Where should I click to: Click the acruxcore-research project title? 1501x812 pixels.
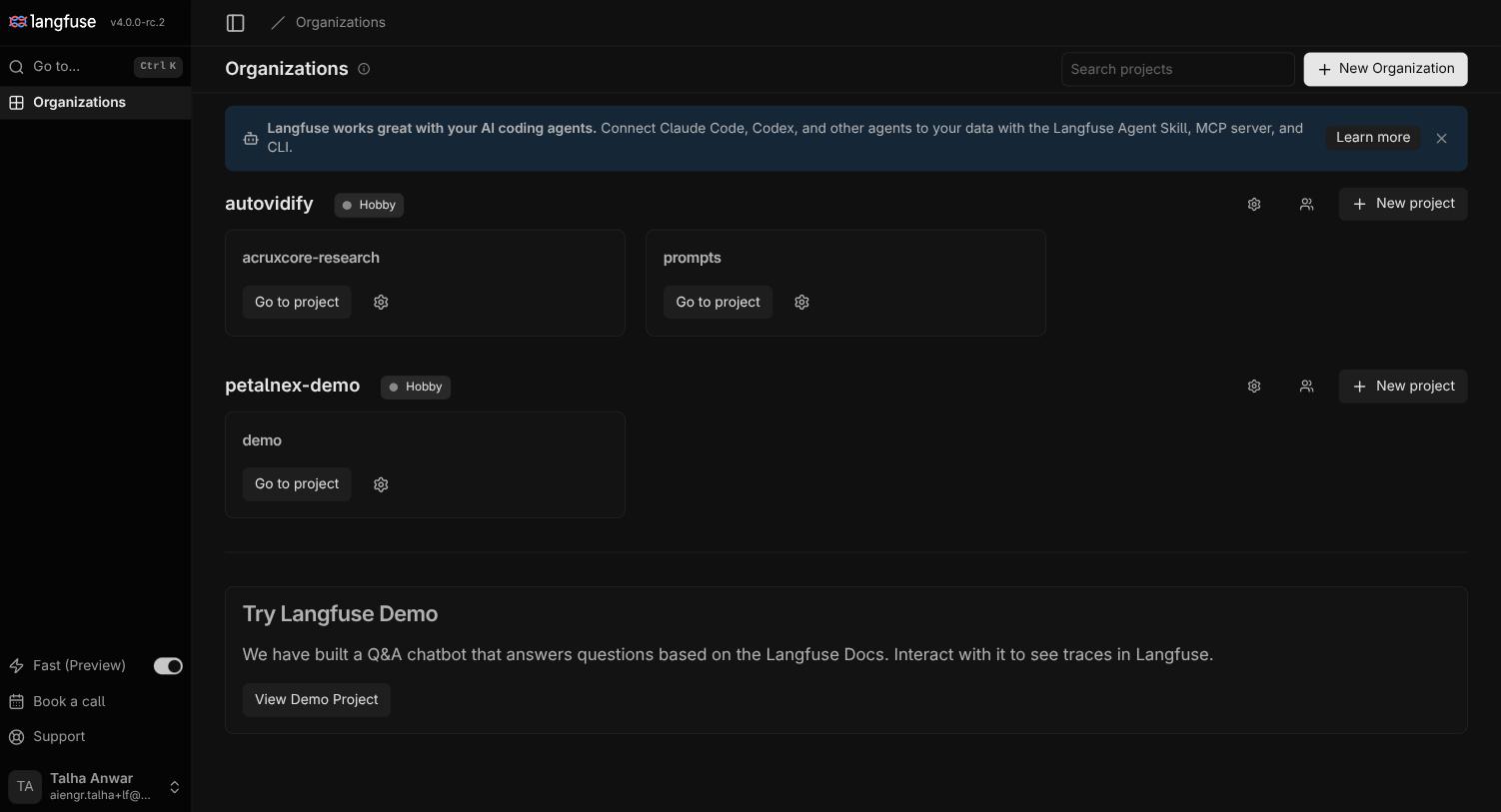(311, 258)
